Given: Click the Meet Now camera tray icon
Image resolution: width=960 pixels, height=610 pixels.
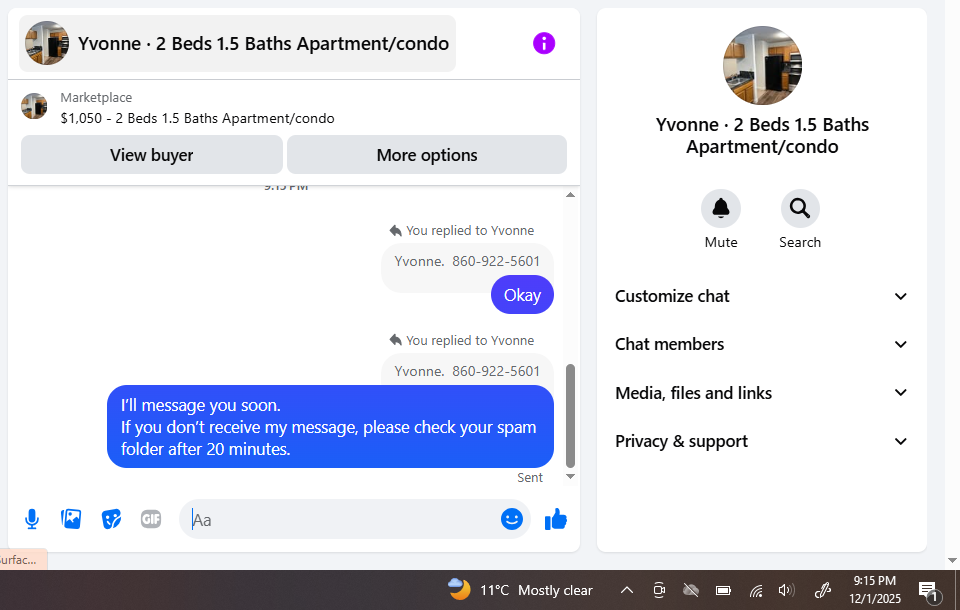Looking at the screenshot, I should 659,590.
